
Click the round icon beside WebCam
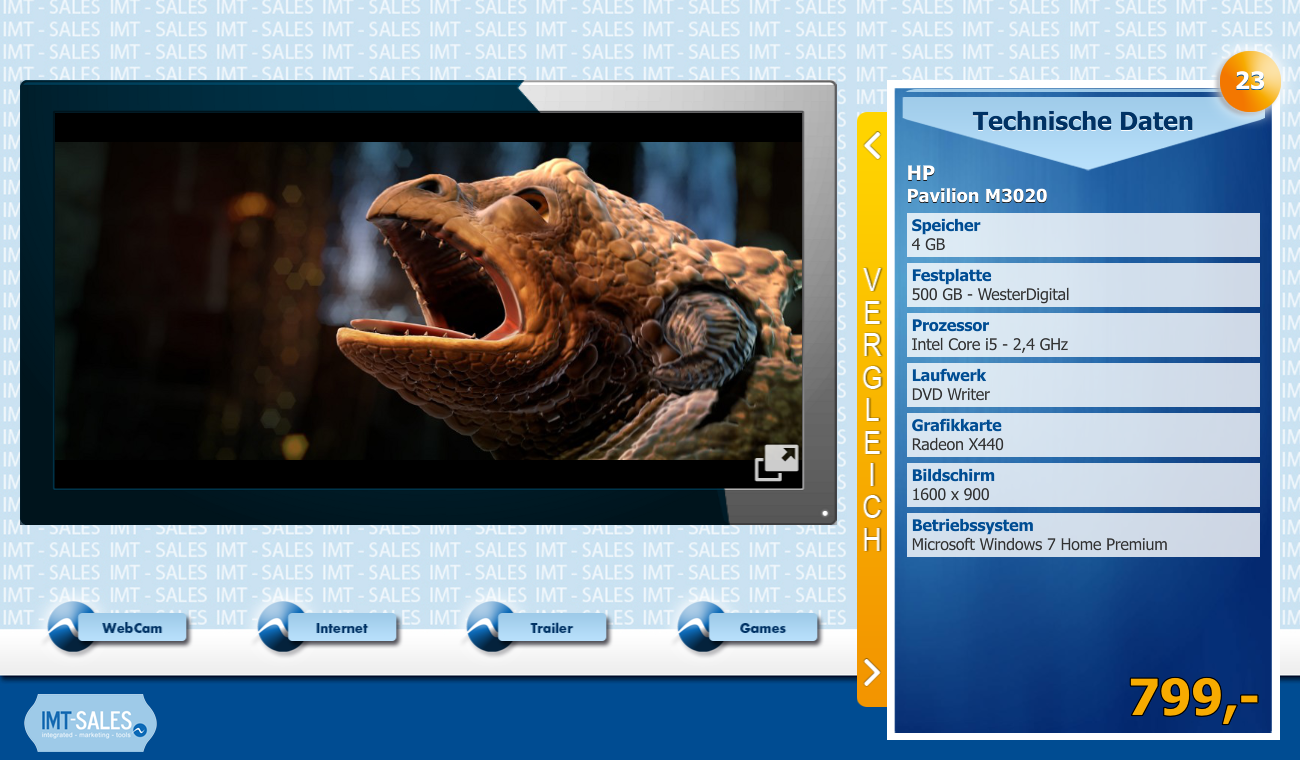[72, 627]
